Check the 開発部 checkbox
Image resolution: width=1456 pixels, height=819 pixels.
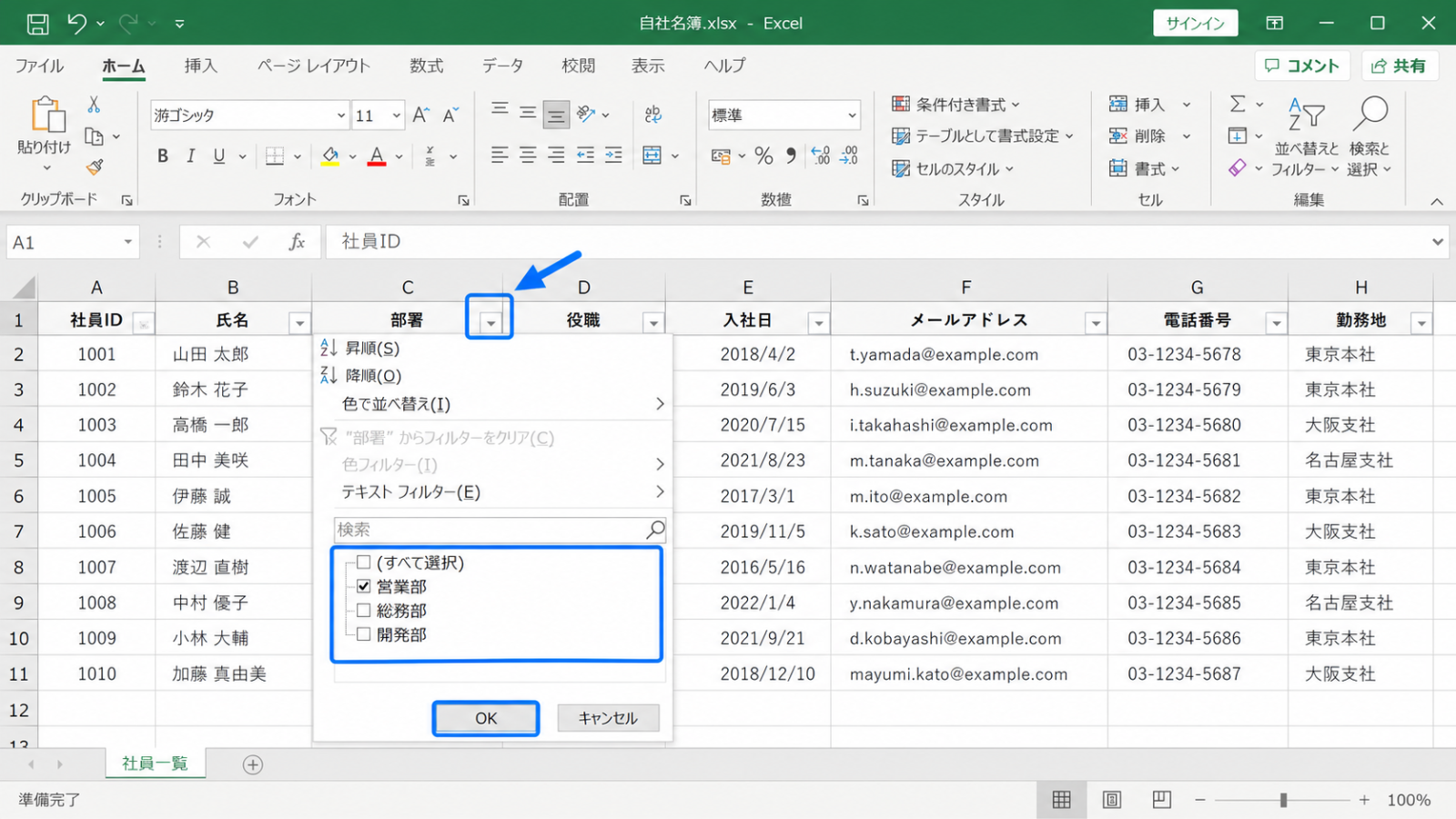tap(363, 634)
